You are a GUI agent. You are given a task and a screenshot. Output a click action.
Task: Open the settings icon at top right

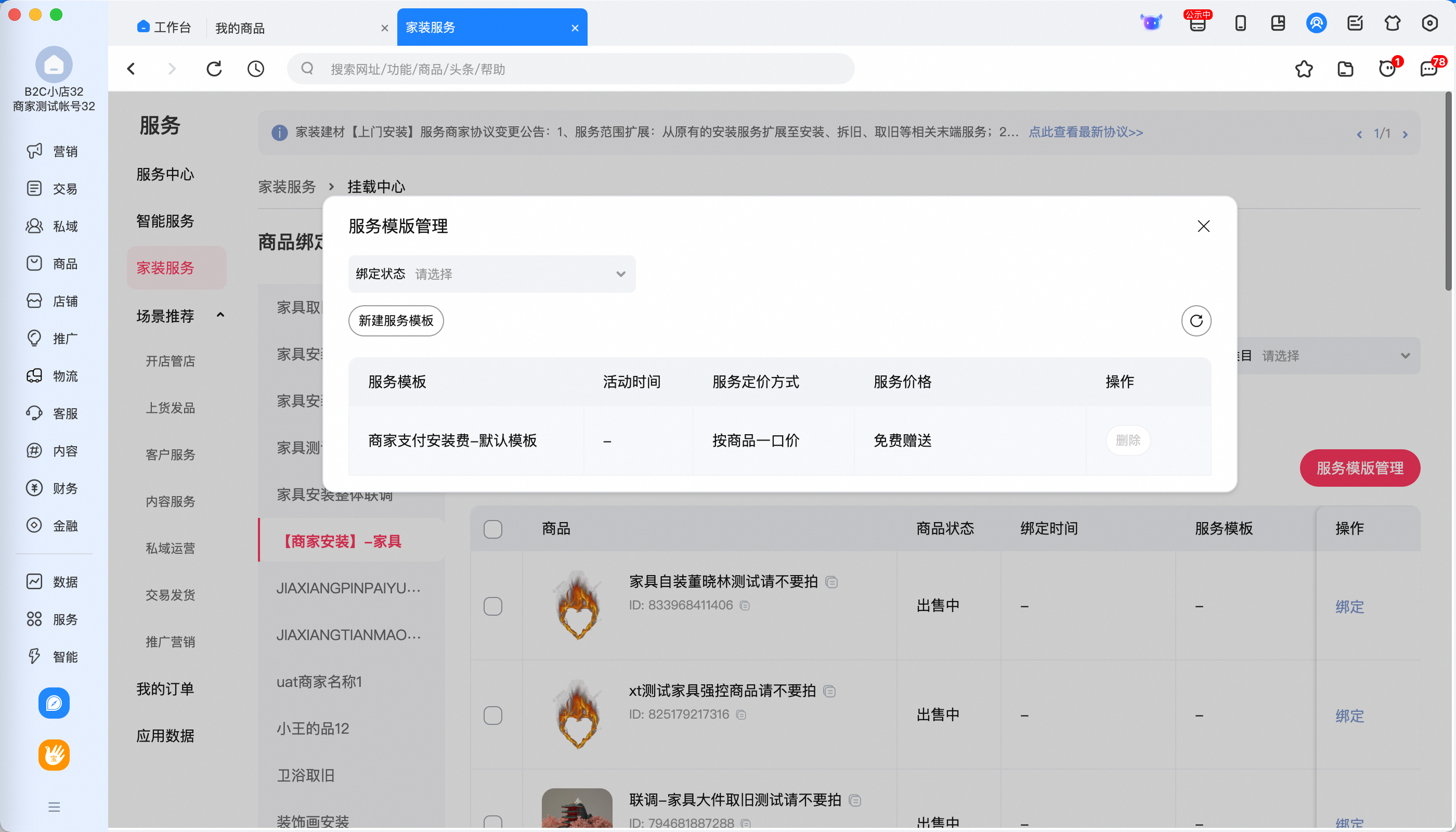[x=1429, y=23]
